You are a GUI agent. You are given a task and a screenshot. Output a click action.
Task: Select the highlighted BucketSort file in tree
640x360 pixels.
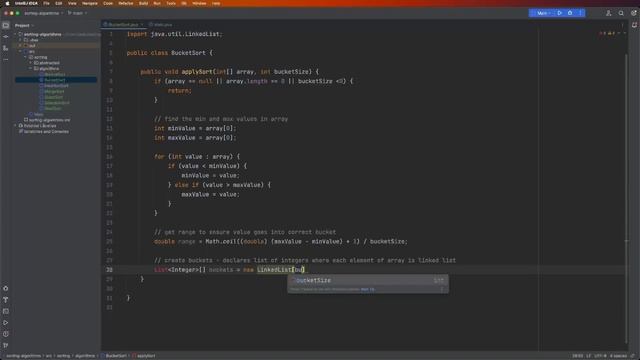56,80
